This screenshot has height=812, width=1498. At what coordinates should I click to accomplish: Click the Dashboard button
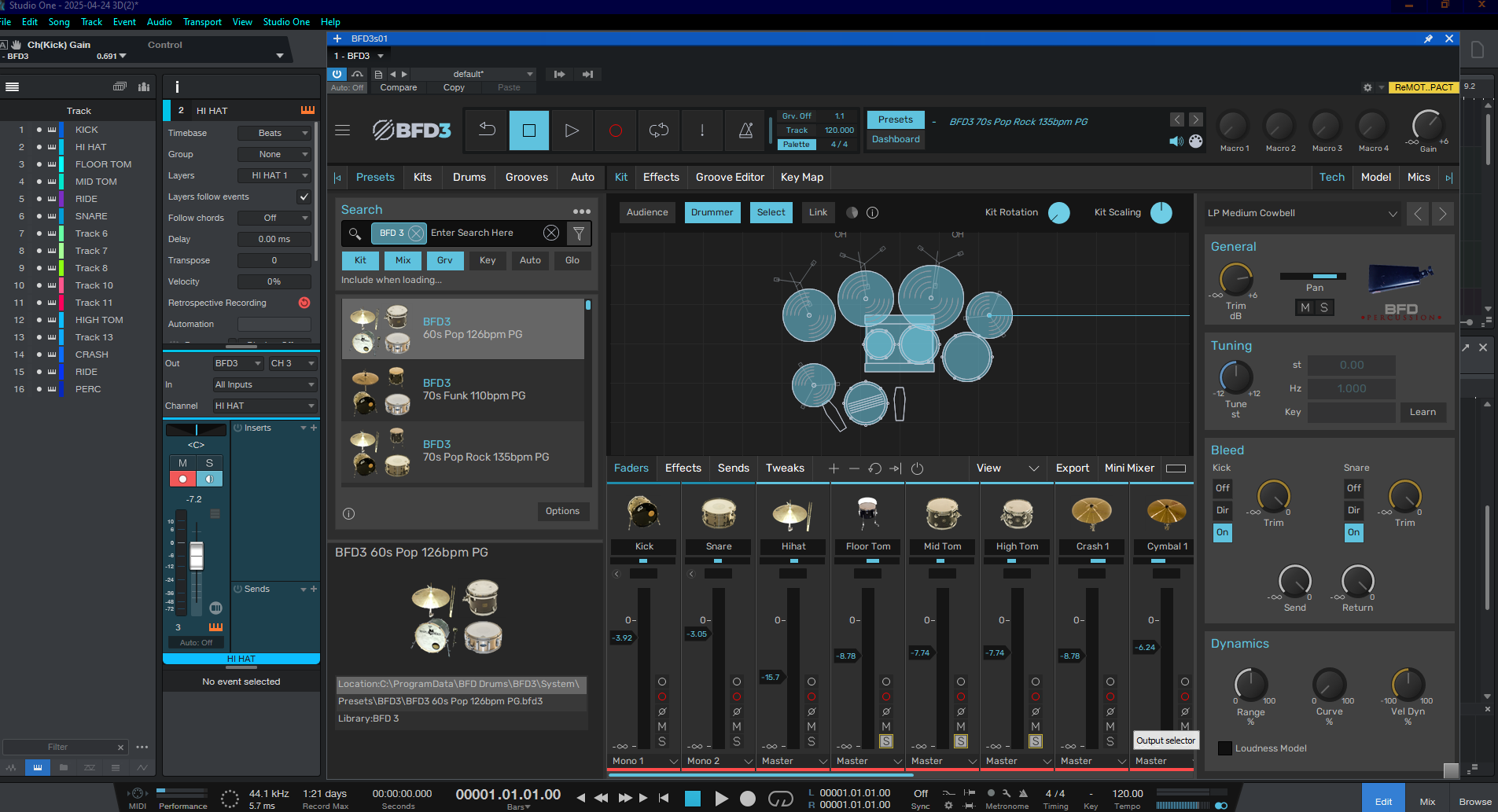pos(896,139)
